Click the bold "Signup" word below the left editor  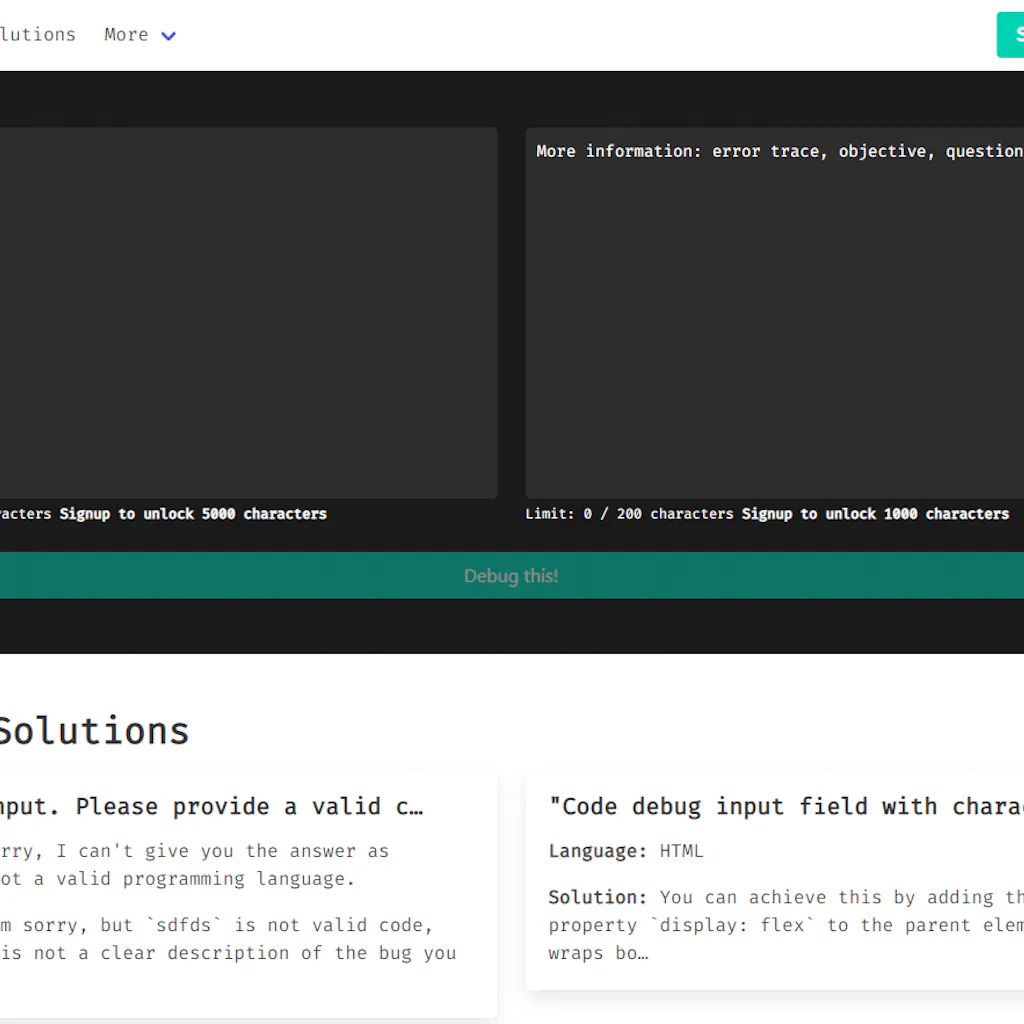(x=84, y=513)
